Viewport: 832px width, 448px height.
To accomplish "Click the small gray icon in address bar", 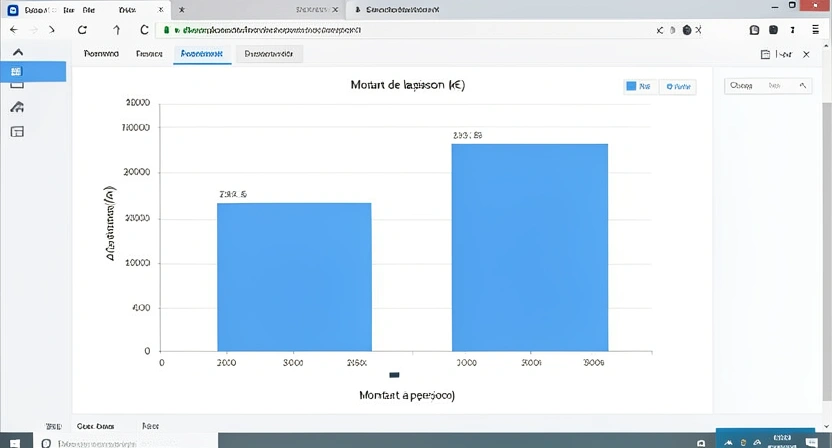I will [x=672, y=30].
